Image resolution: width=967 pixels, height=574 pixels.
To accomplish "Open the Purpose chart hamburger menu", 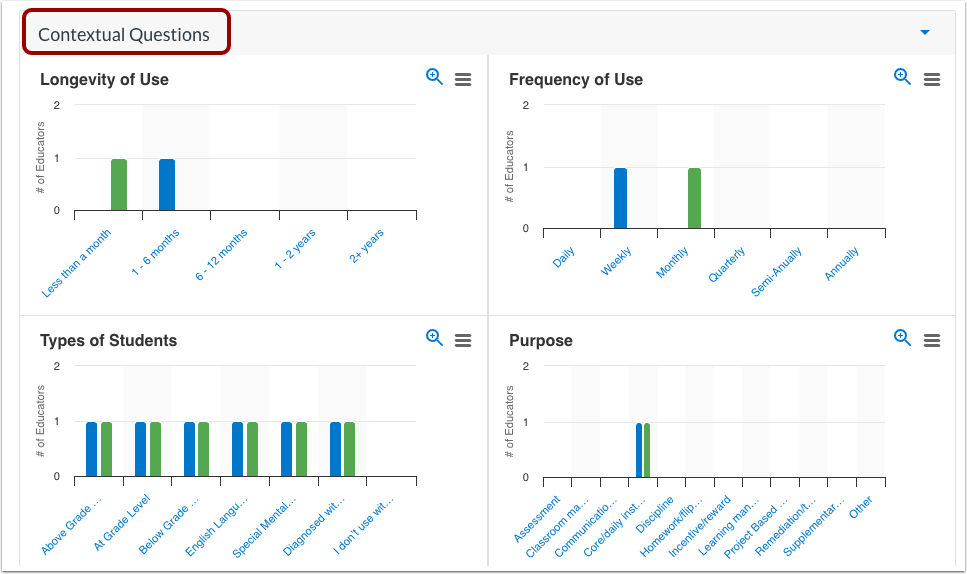I will 932,340.
